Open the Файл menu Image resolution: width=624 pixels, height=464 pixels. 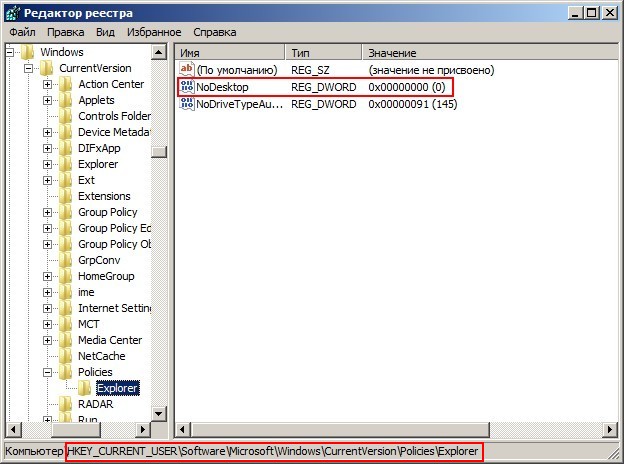coord(22,32)
